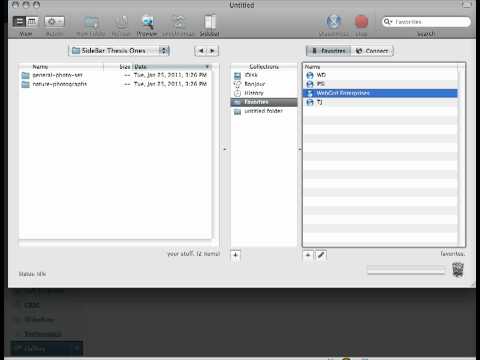The image size is (480, 360).
Task: Select iDisk in Collections
Action: point(264,75)
